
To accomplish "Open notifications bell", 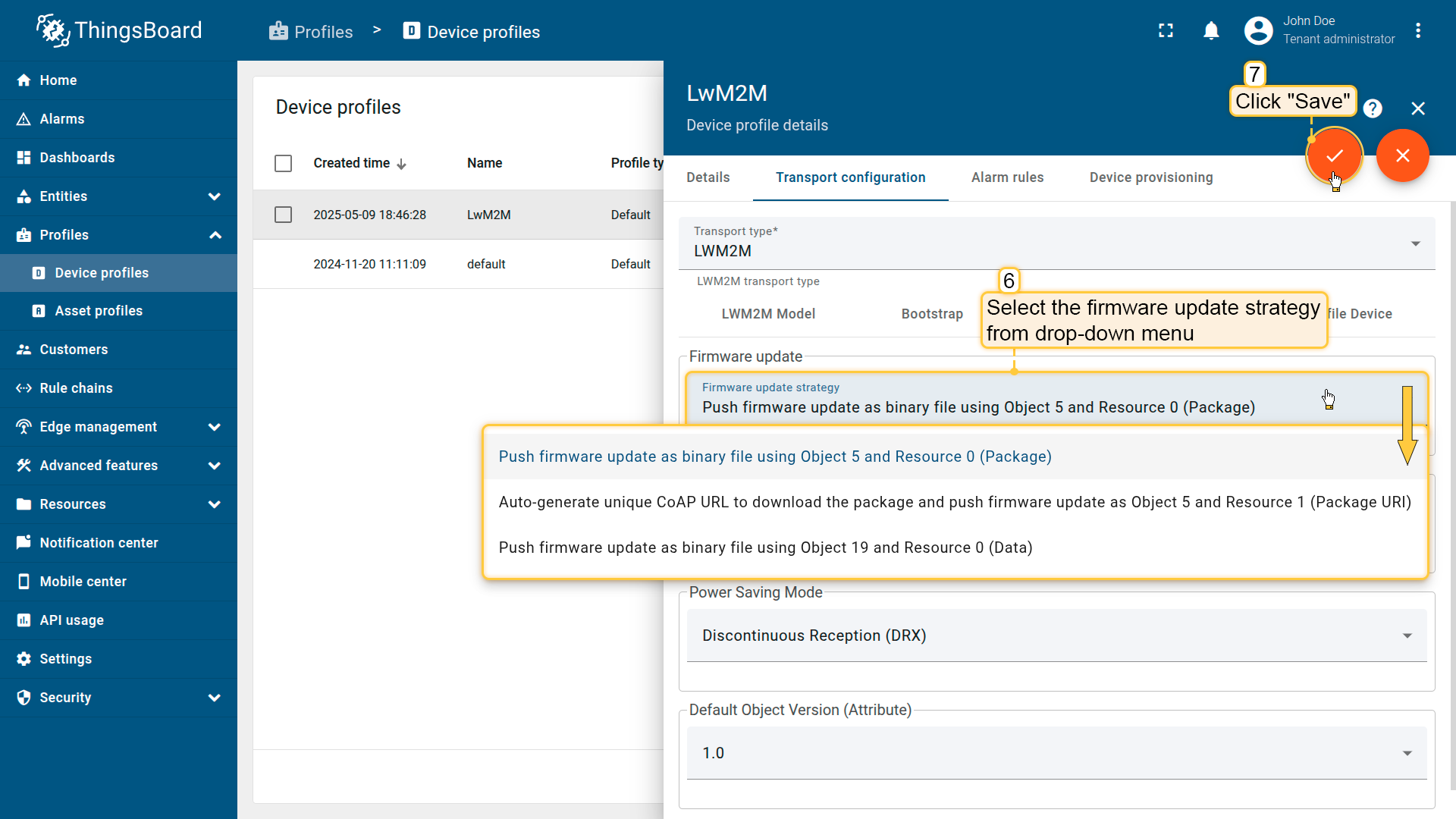I will [1211, 30].
